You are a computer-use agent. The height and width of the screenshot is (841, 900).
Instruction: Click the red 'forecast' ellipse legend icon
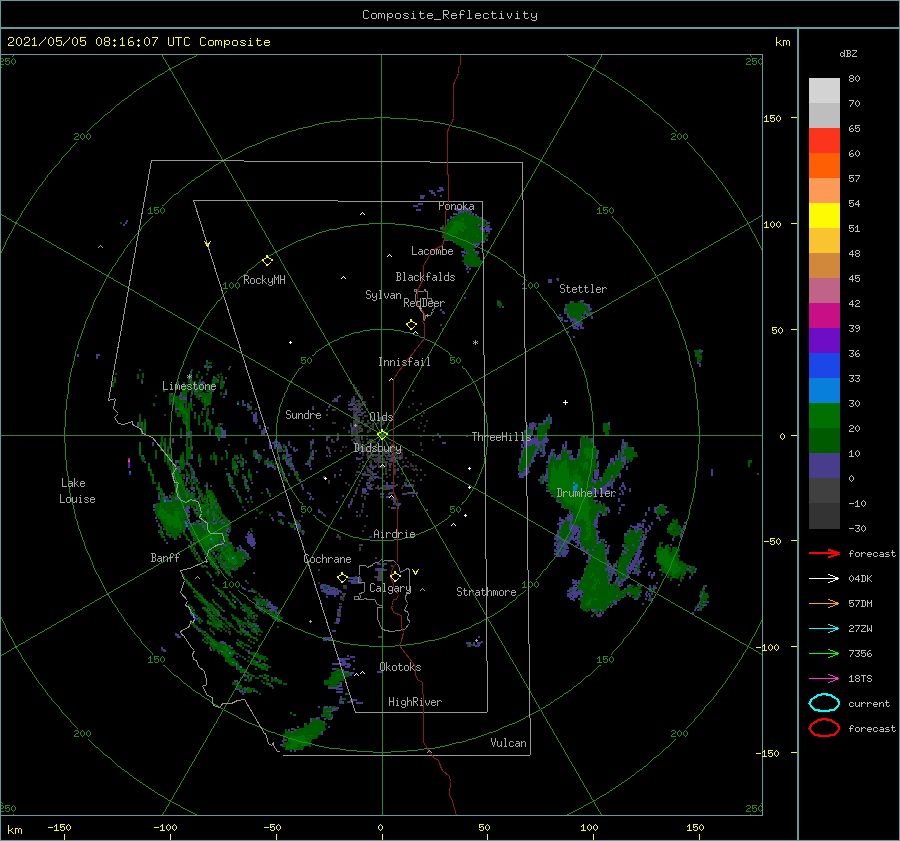pyautogui.click(x=824, y=728)
